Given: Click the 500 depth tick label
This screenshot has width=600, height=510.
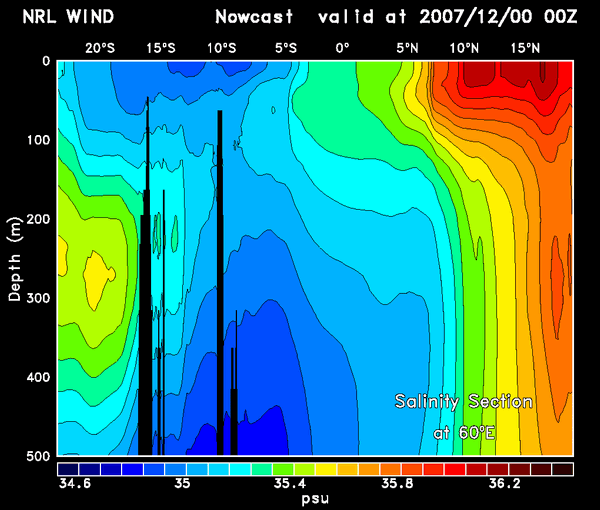Looking at the screenshot, I should 38,456.
